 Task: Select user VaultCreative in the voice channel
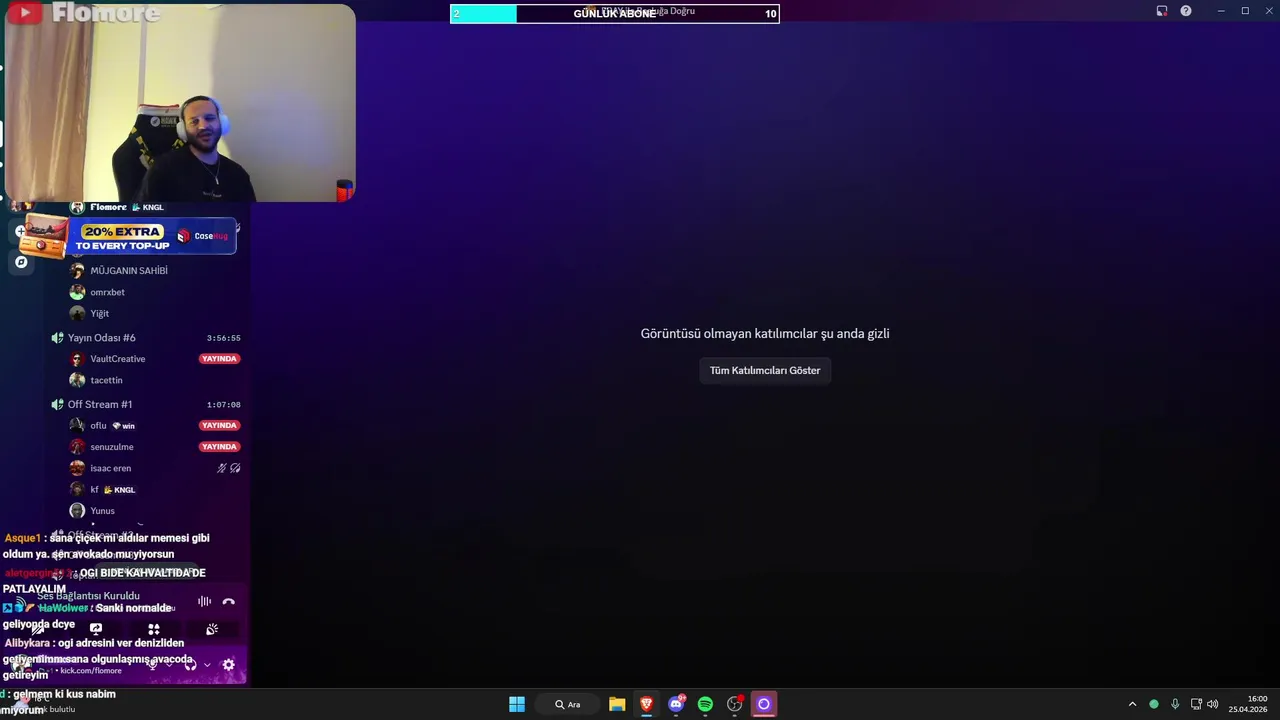coord(117,359)
